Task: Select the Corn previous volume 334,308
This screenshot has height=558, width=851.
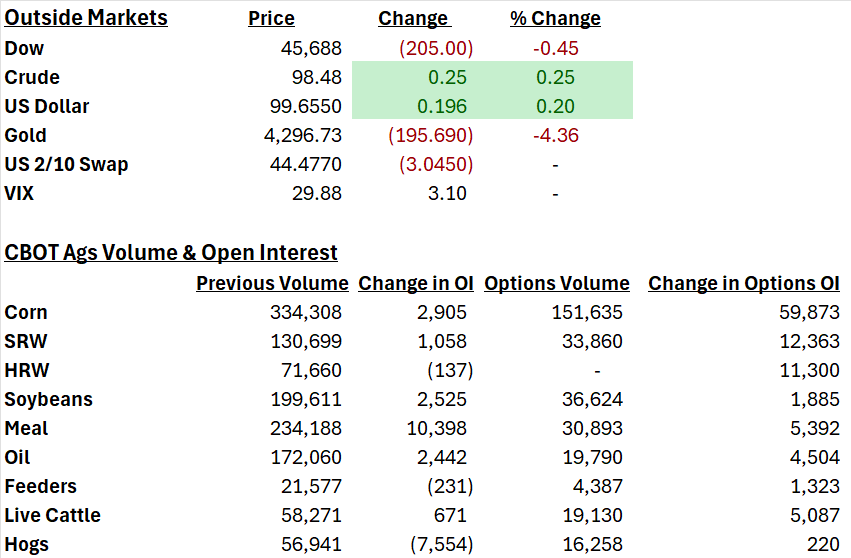Action: click(306, 312)
